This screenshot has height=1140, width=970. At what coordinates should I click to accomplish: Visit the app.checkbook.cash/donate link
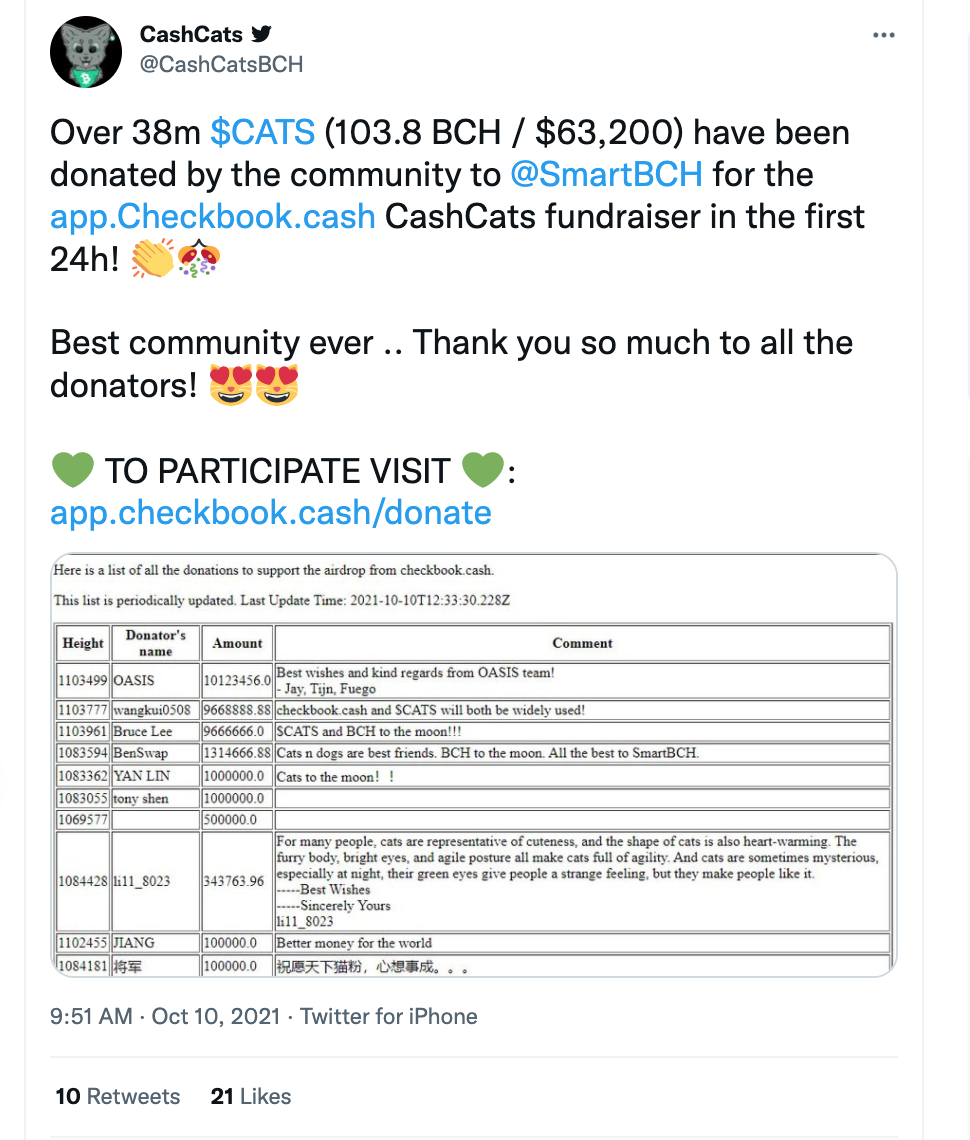(270, 513)
